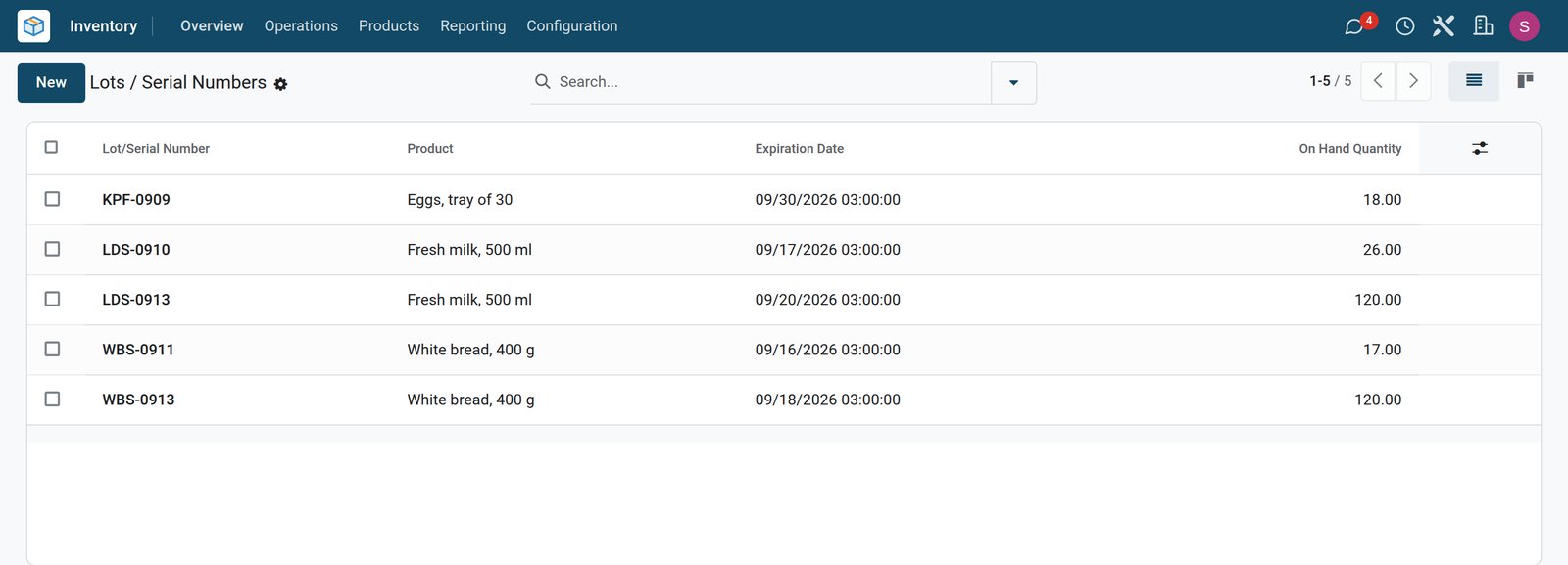Open the Inventory app home icon
The image size is (1568, 565).
33,25
